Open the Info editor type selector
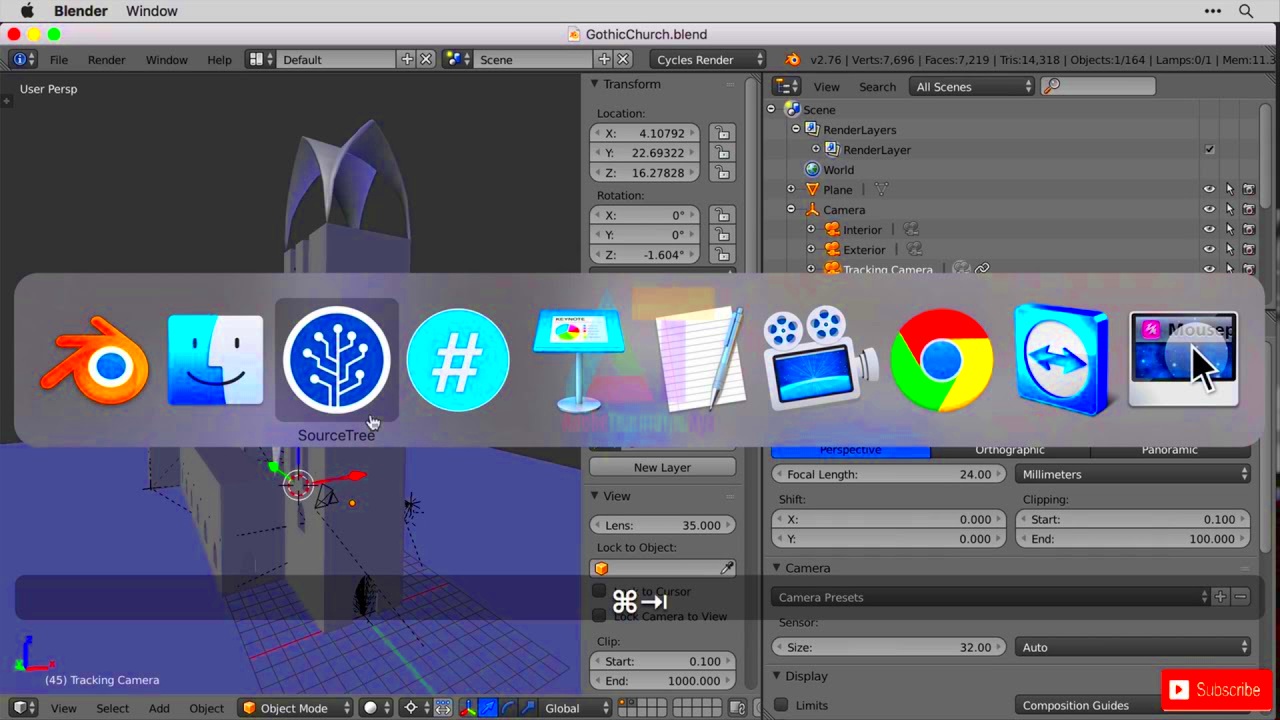The height and width of the screenshot is (720, 1280). [24, 59]
